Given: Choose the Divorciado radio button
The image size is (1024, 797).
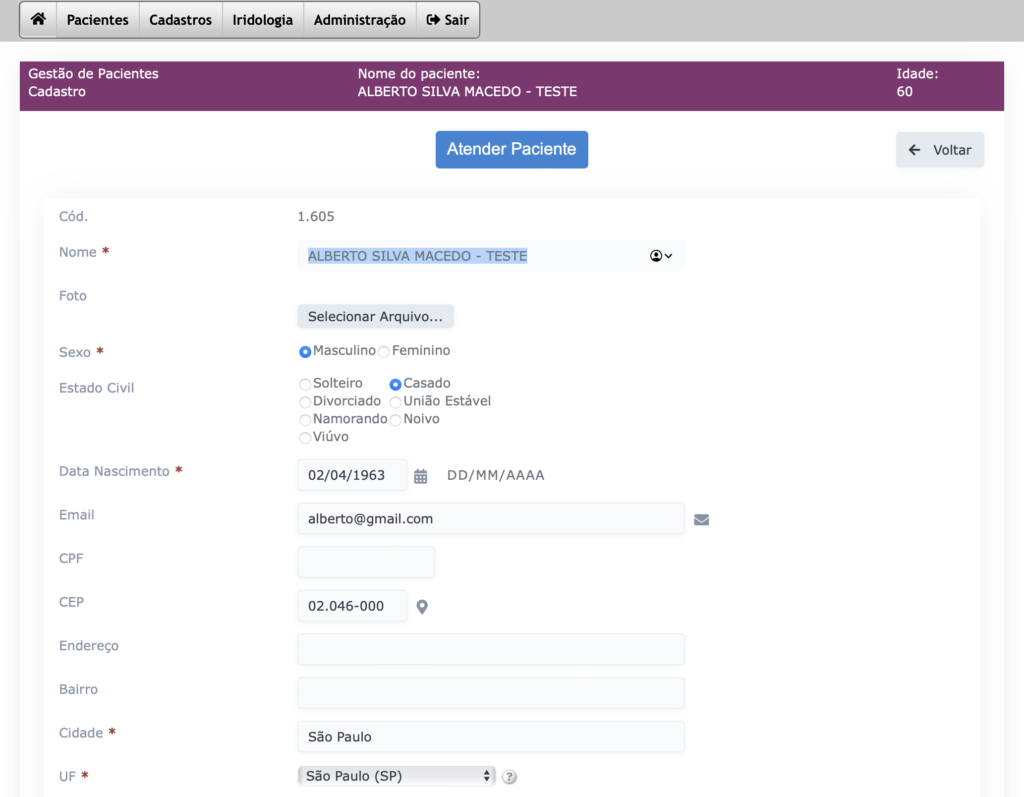Looking at the screenshot, I should [x=305, y=402].
